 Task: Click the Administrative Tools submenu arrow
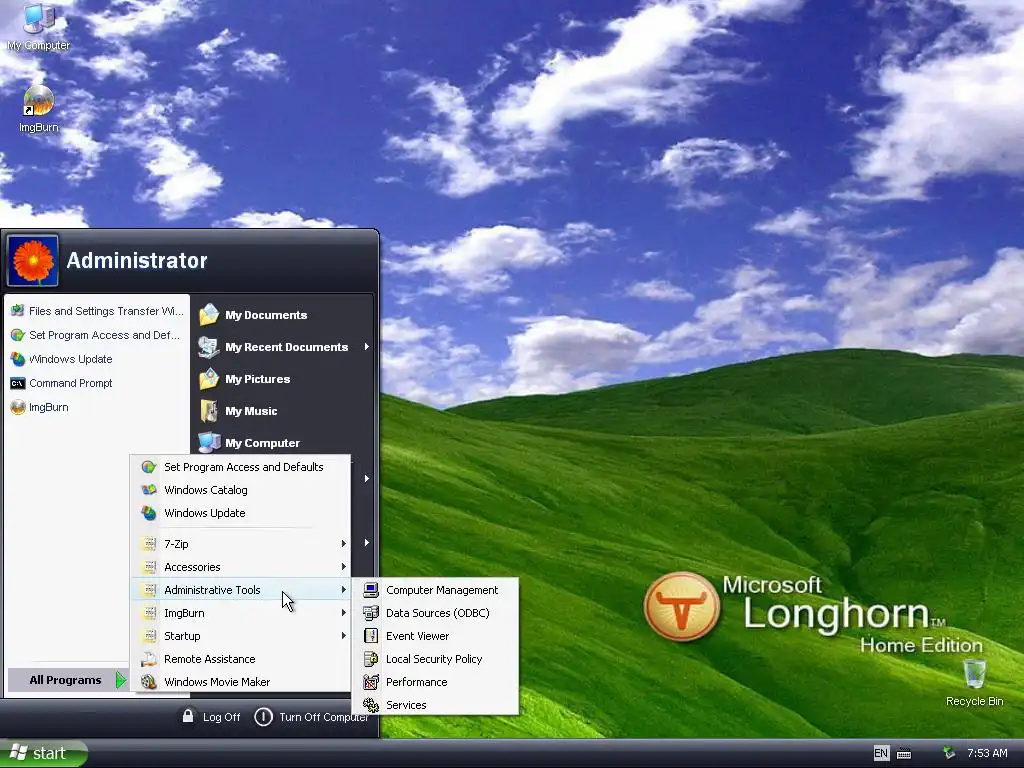click(x=344, y=590)
